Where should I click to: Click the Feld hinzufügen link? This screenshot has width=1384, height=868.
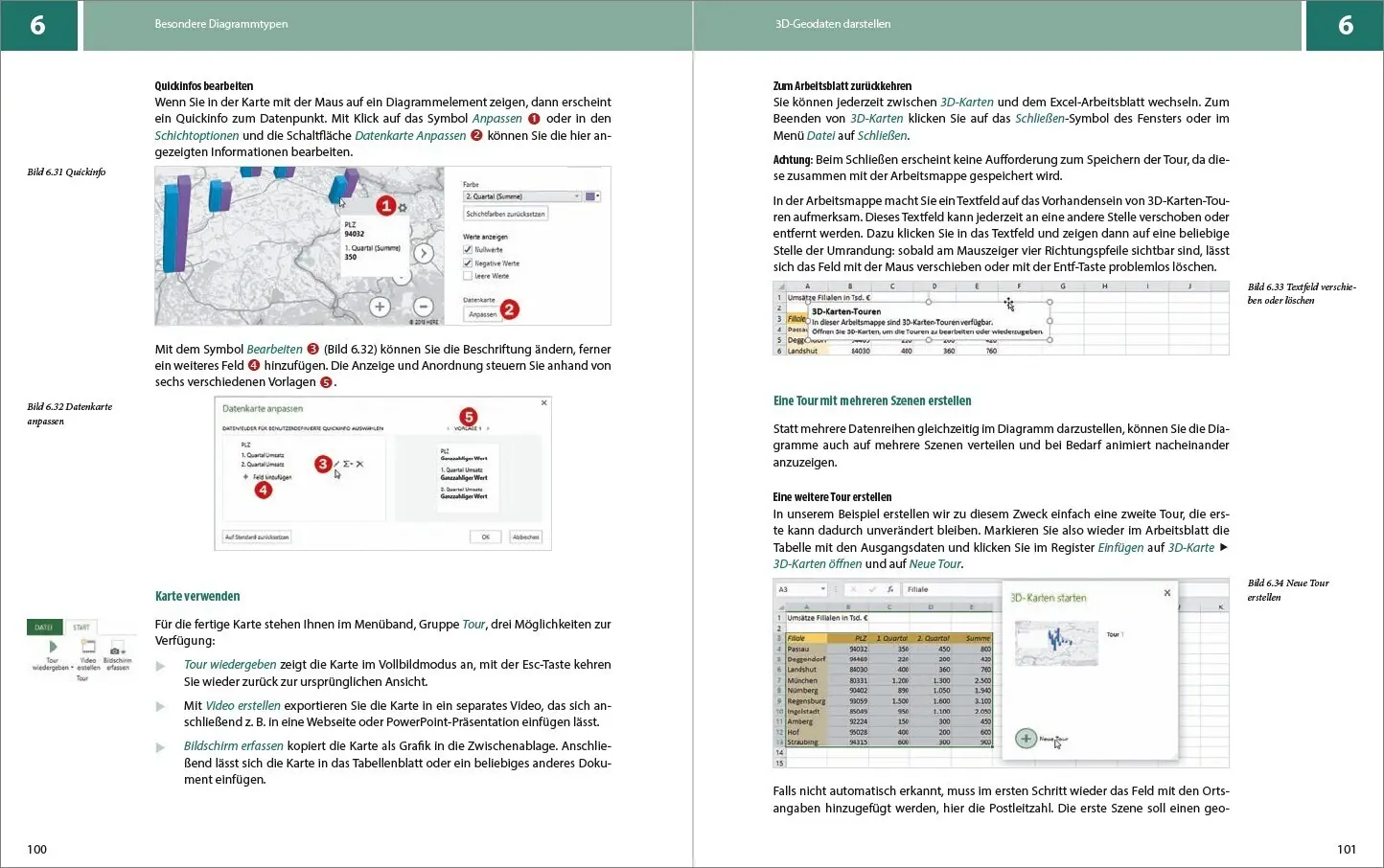[272, 477]
